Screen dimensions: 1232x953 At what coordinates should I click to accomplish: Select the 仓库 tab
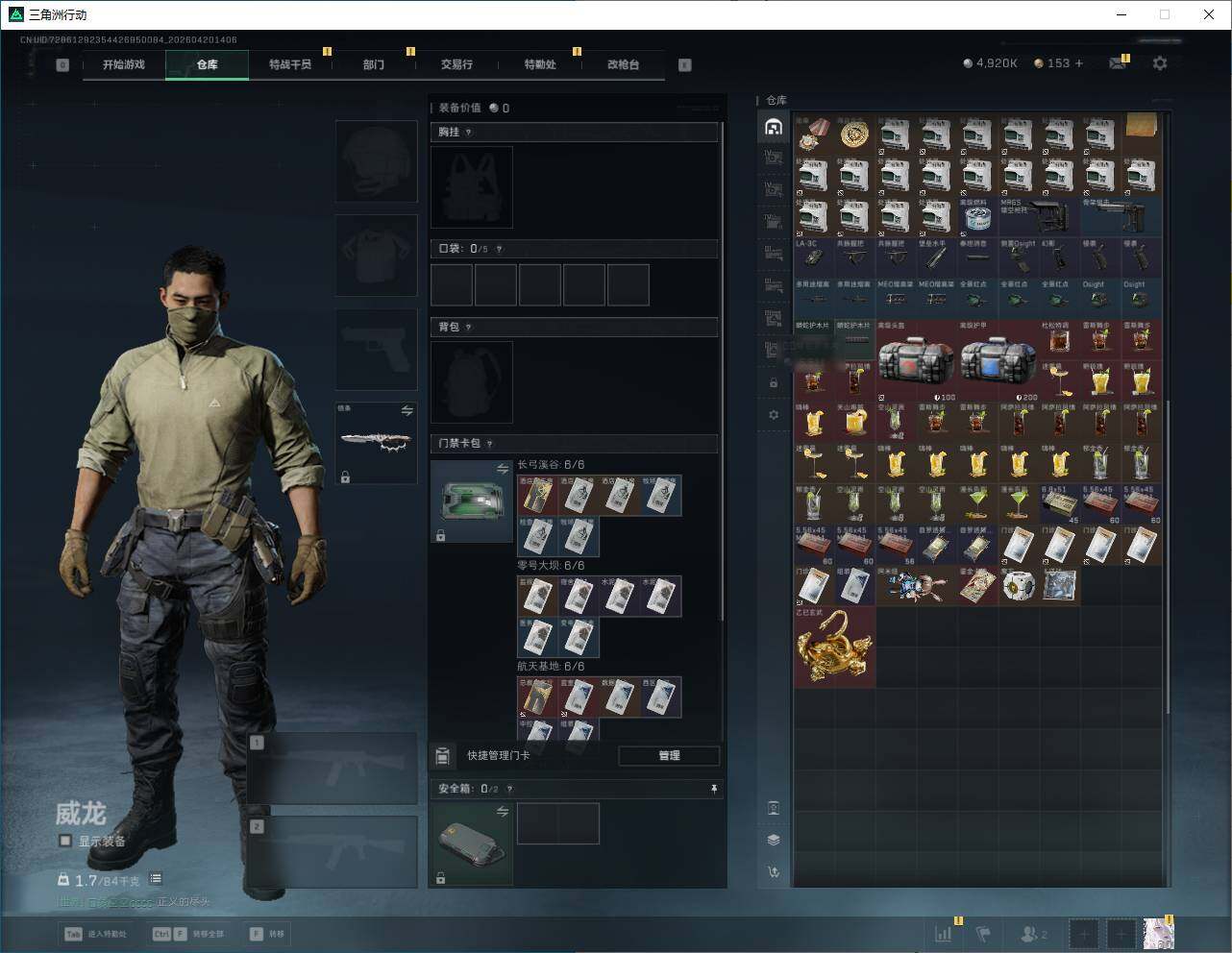coord(207,64)
